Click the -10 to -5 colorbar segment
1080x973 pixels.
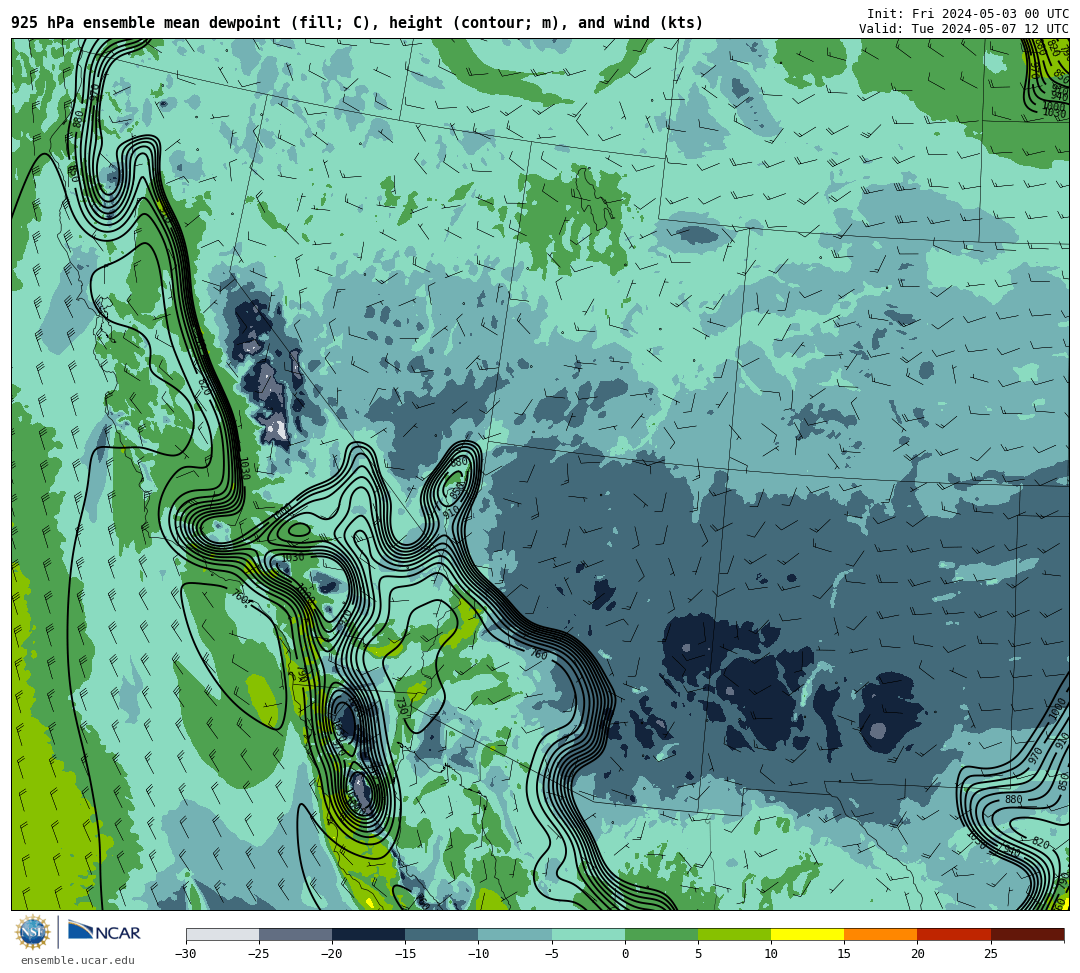pos(515,934)
